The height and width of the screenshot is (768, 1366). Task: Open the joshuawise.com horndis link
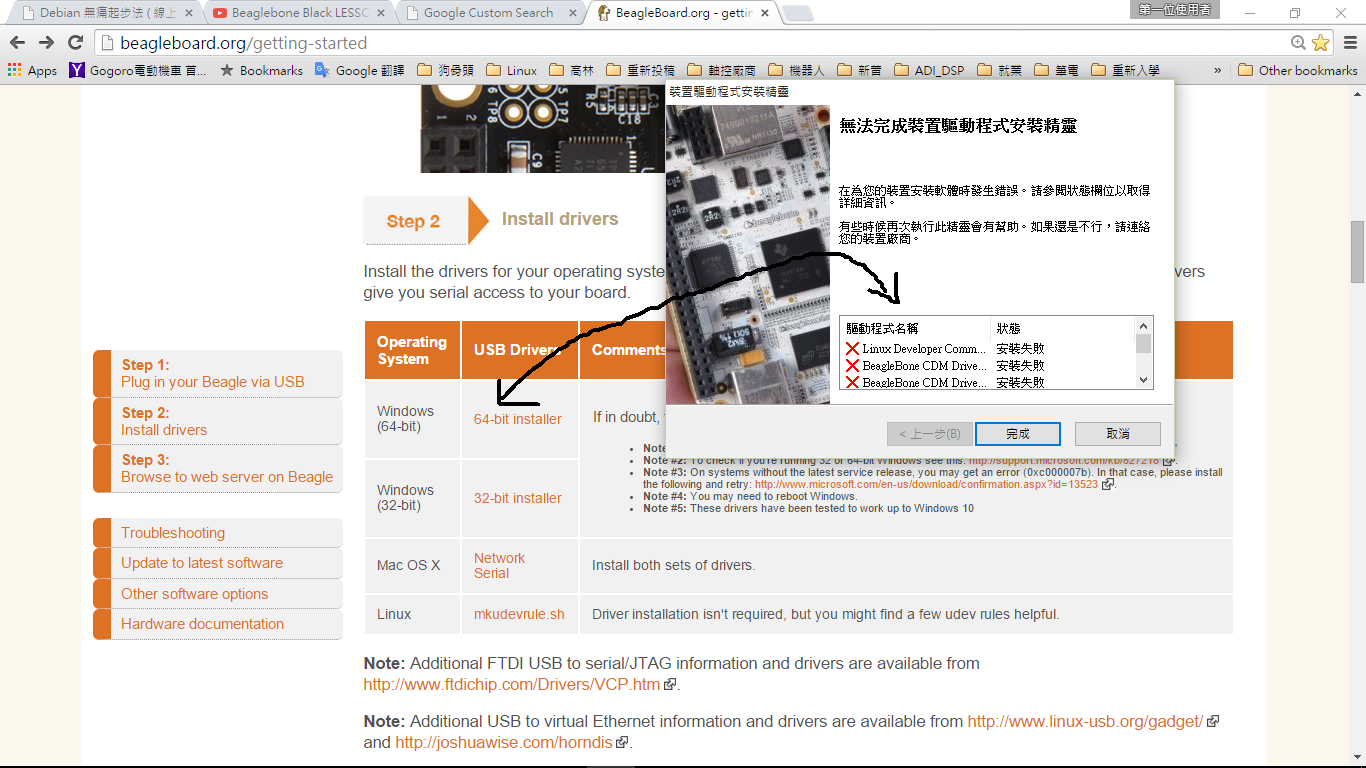click(x=505, y=742)
